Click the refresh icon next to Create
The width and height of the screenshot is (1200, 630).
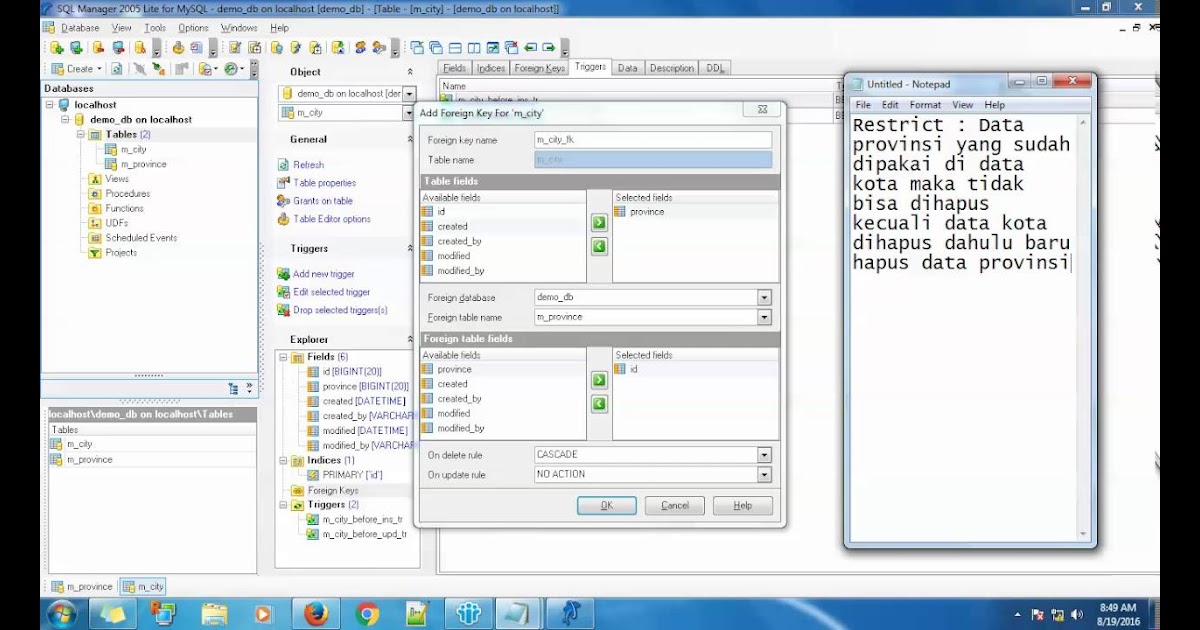pyautogui.click(x=117, y=69)
